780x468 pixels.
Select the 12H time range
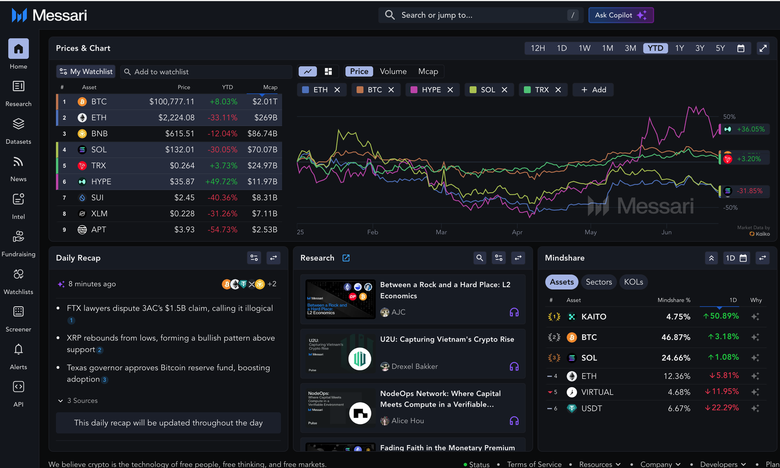pos(538,48)
